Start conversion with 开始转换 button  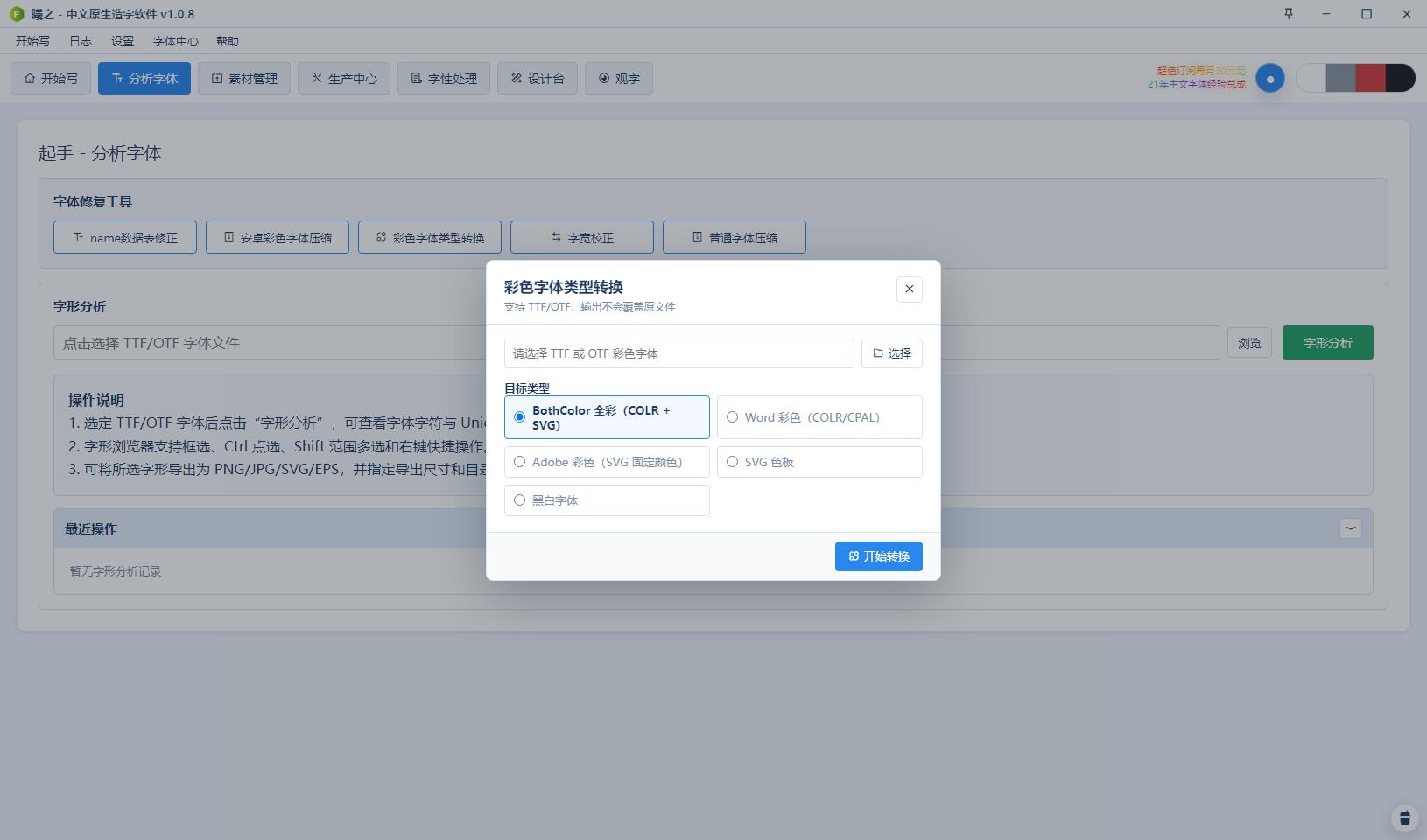878,556
